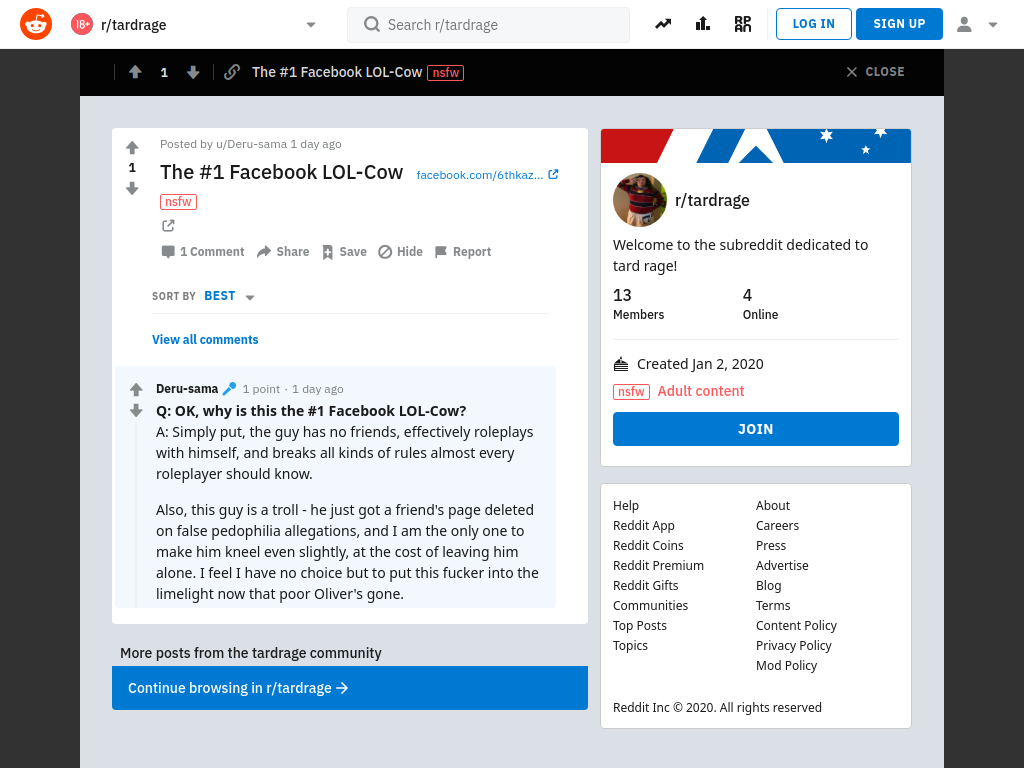Upvote the post in the black header bar
This screenshot has width=1024, height=768.
135,72
